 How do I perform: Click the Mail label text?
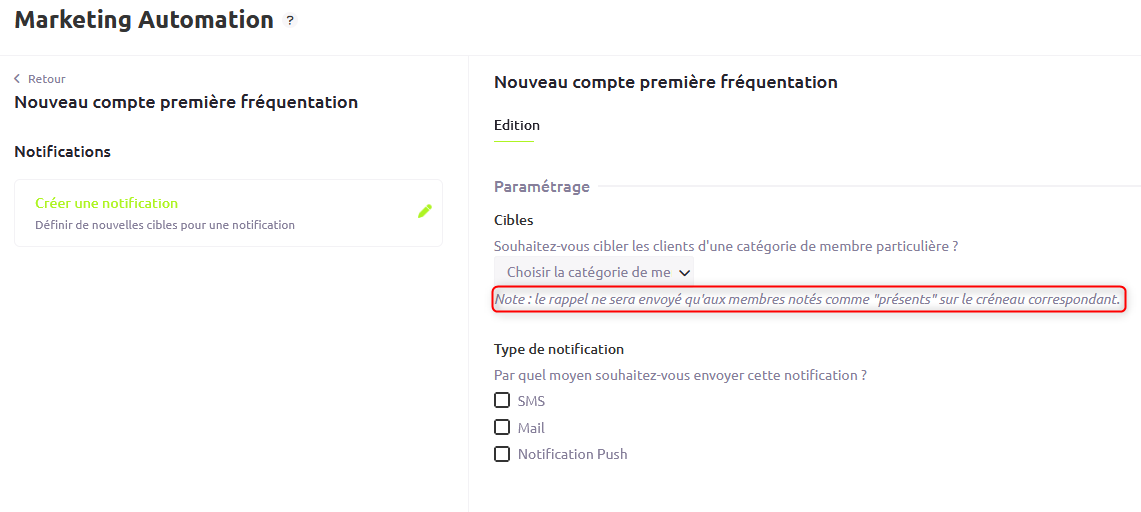click(531, 428)
